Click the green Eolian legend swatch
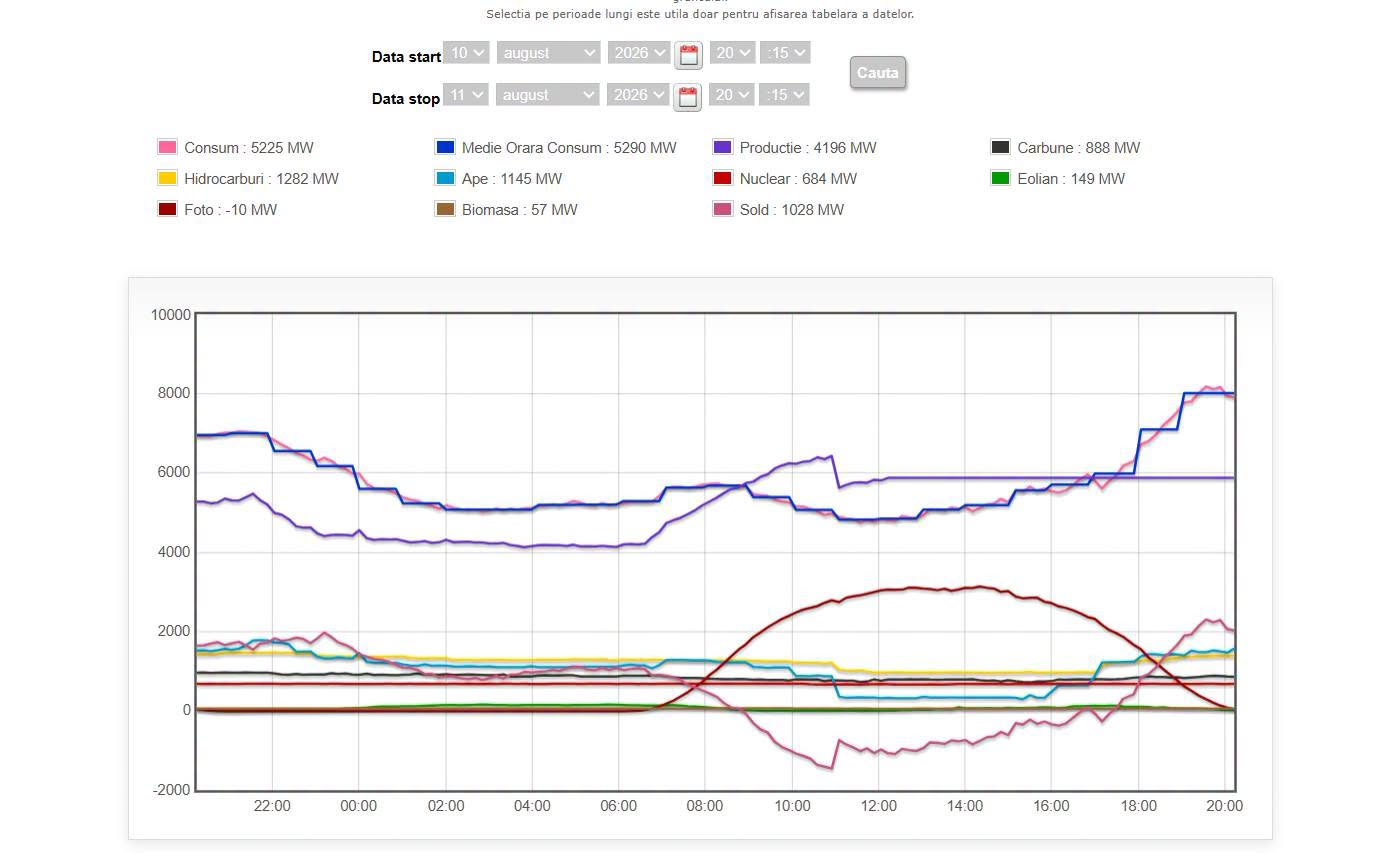The height and width of the screenshot is (853, 1376). (1000, 178)
